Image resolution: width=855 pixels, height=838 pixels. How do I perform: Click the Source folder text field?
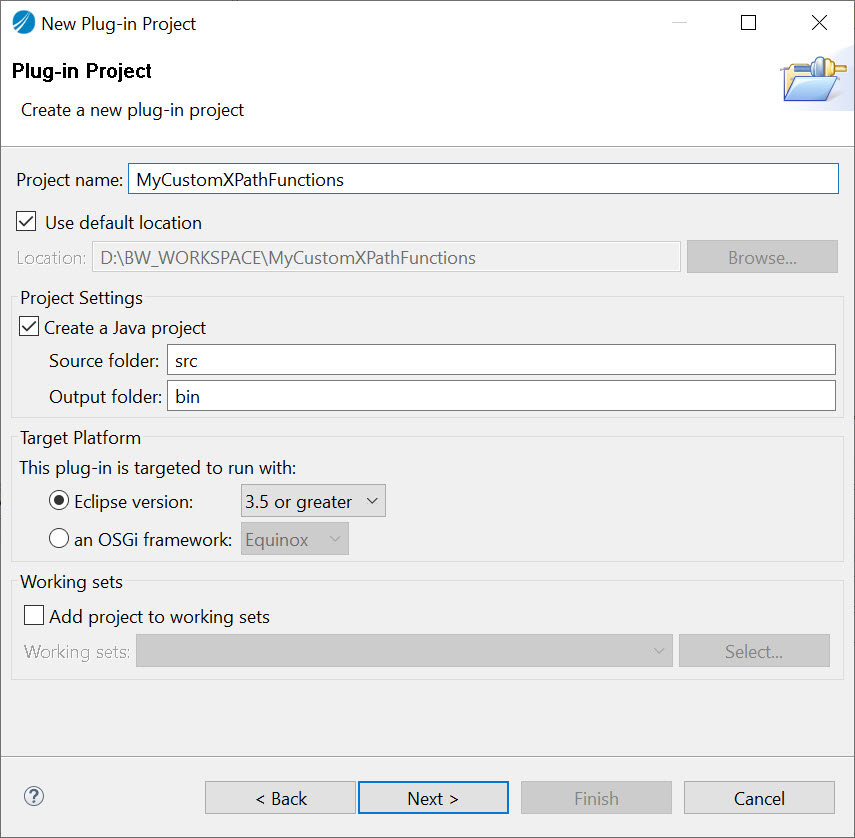pyautogui.click(x=500, y=359)
